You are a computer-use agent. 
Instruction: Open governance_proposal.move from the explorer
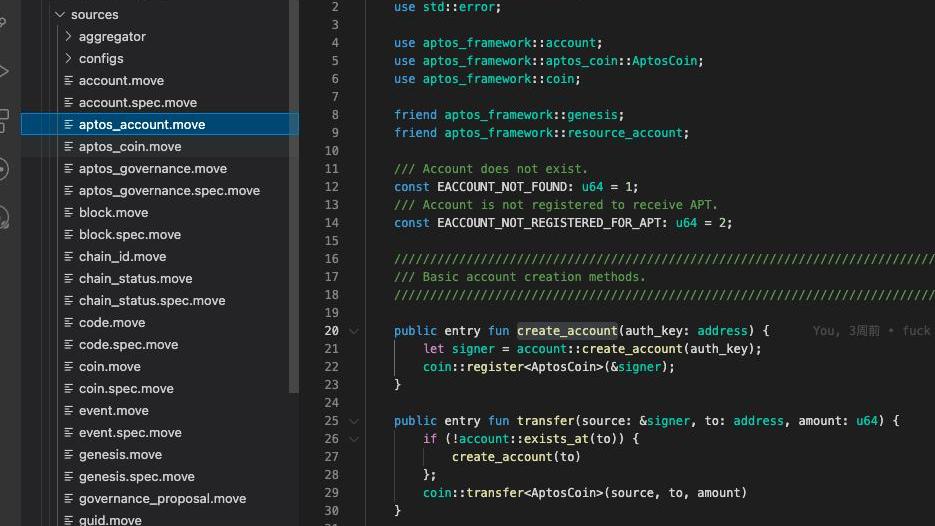coord(162,499)
